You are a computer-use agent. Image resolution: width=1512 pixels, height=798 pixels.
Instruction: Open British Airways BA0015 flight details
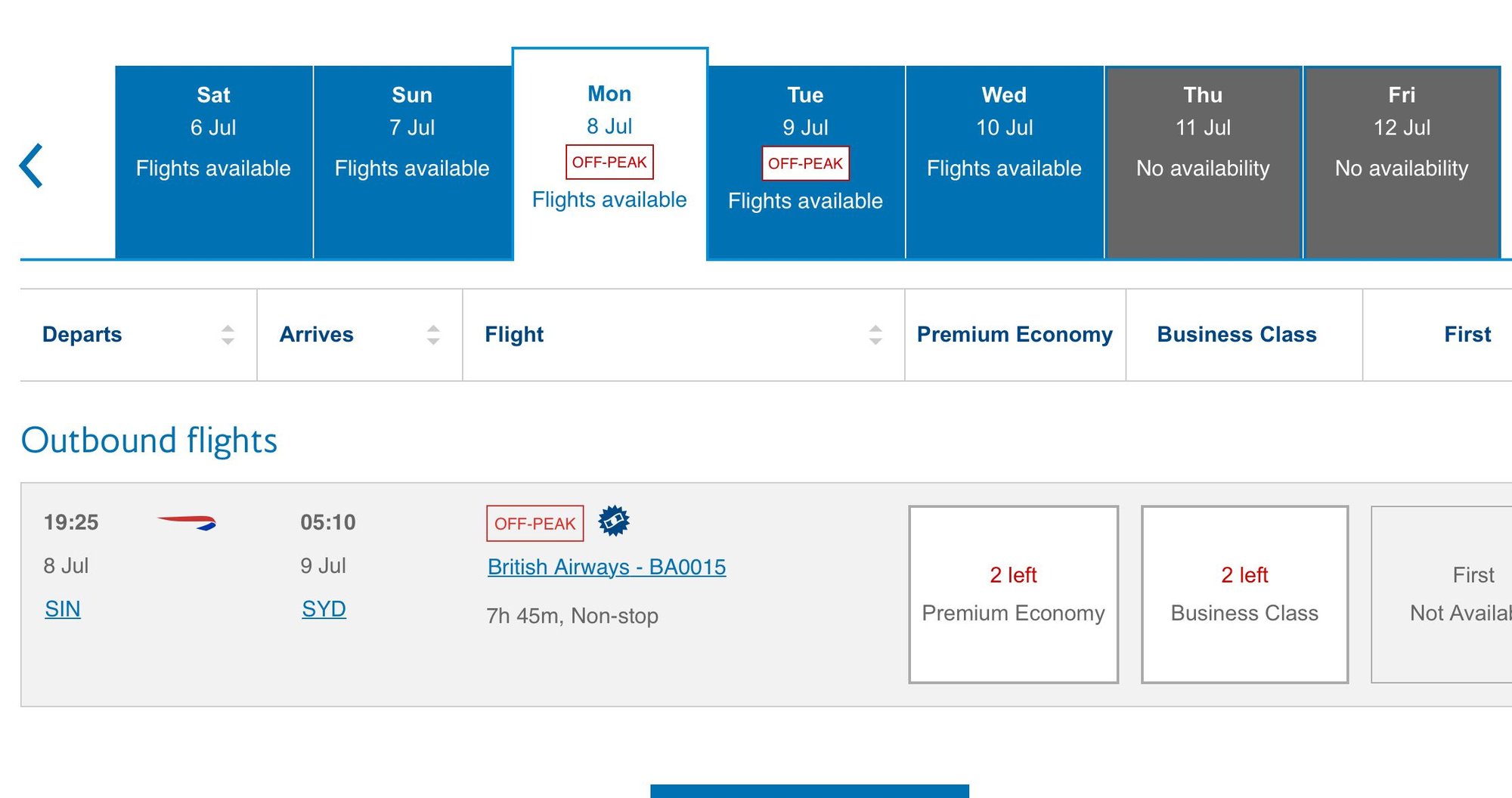point(606,567)
